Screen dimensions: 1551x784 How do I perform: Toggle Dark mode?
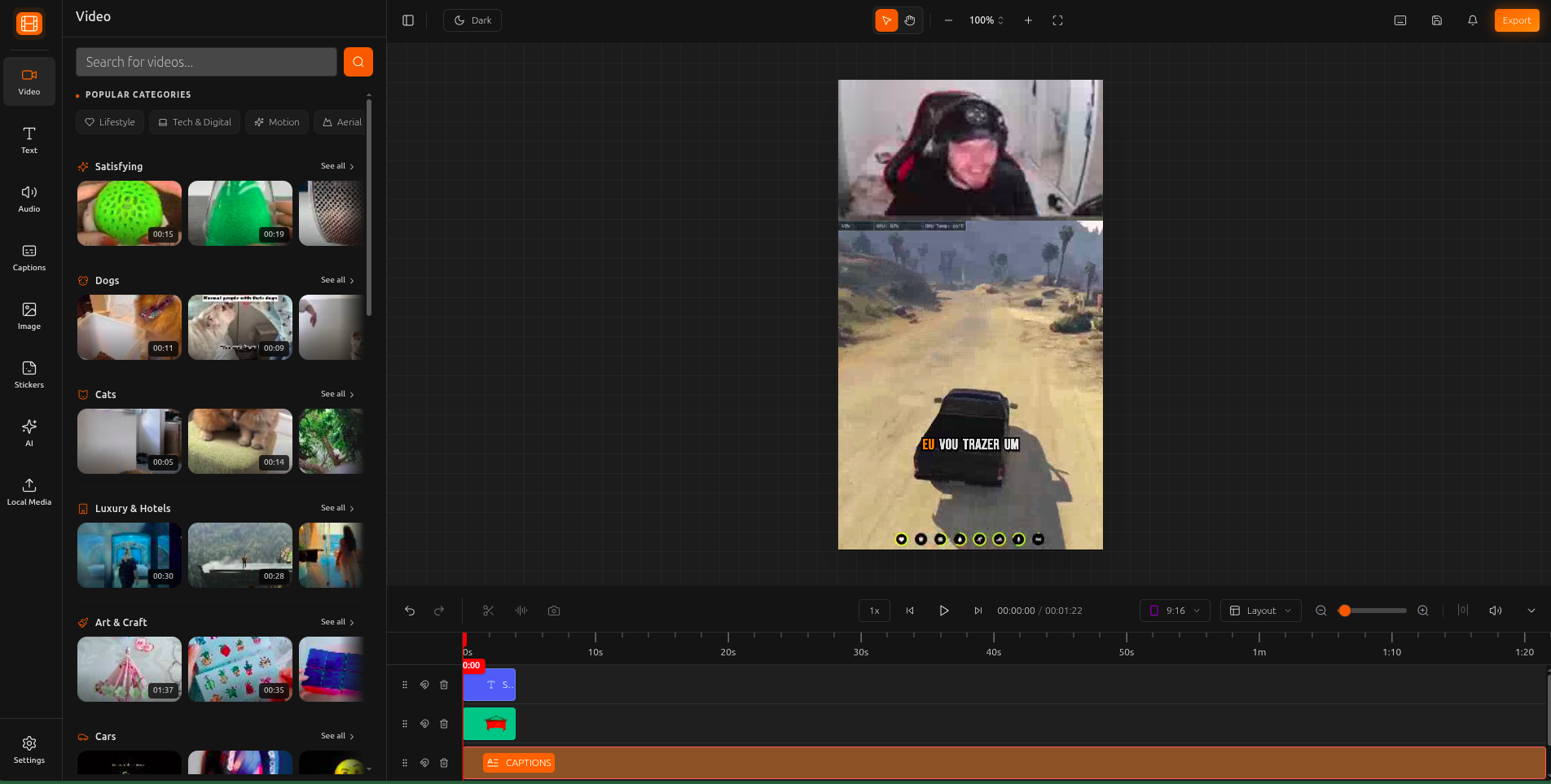472,20
